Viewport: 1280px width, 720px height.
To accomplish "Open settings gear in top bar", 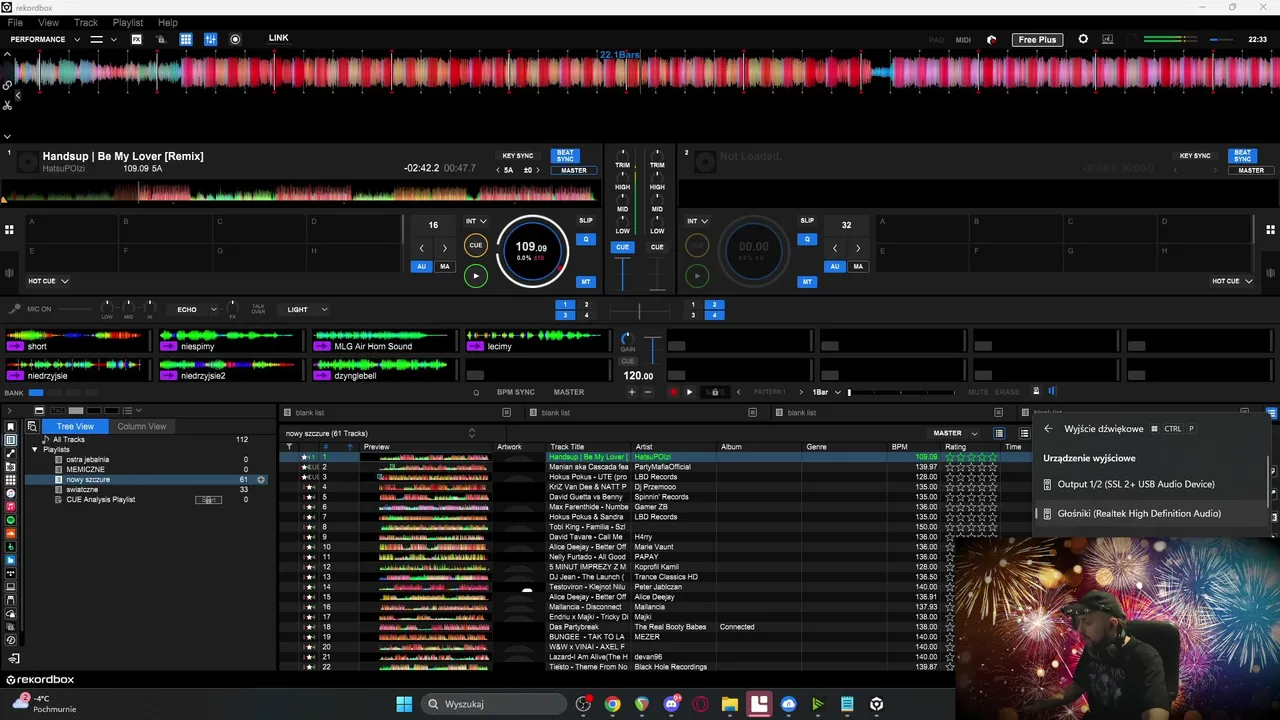I will pos(1083,39).
